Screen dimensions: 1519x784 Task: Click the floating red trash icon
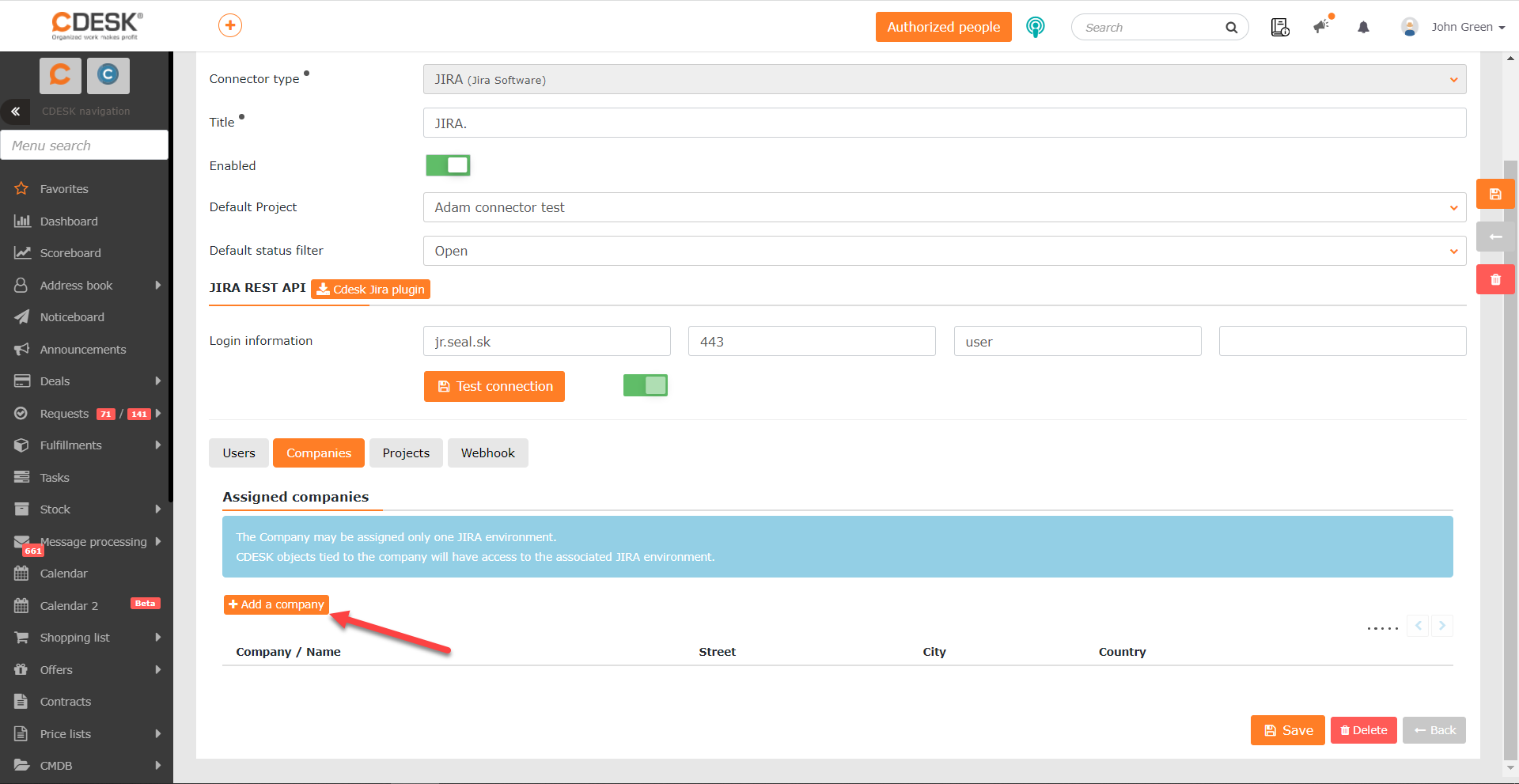coord(1495,279)
